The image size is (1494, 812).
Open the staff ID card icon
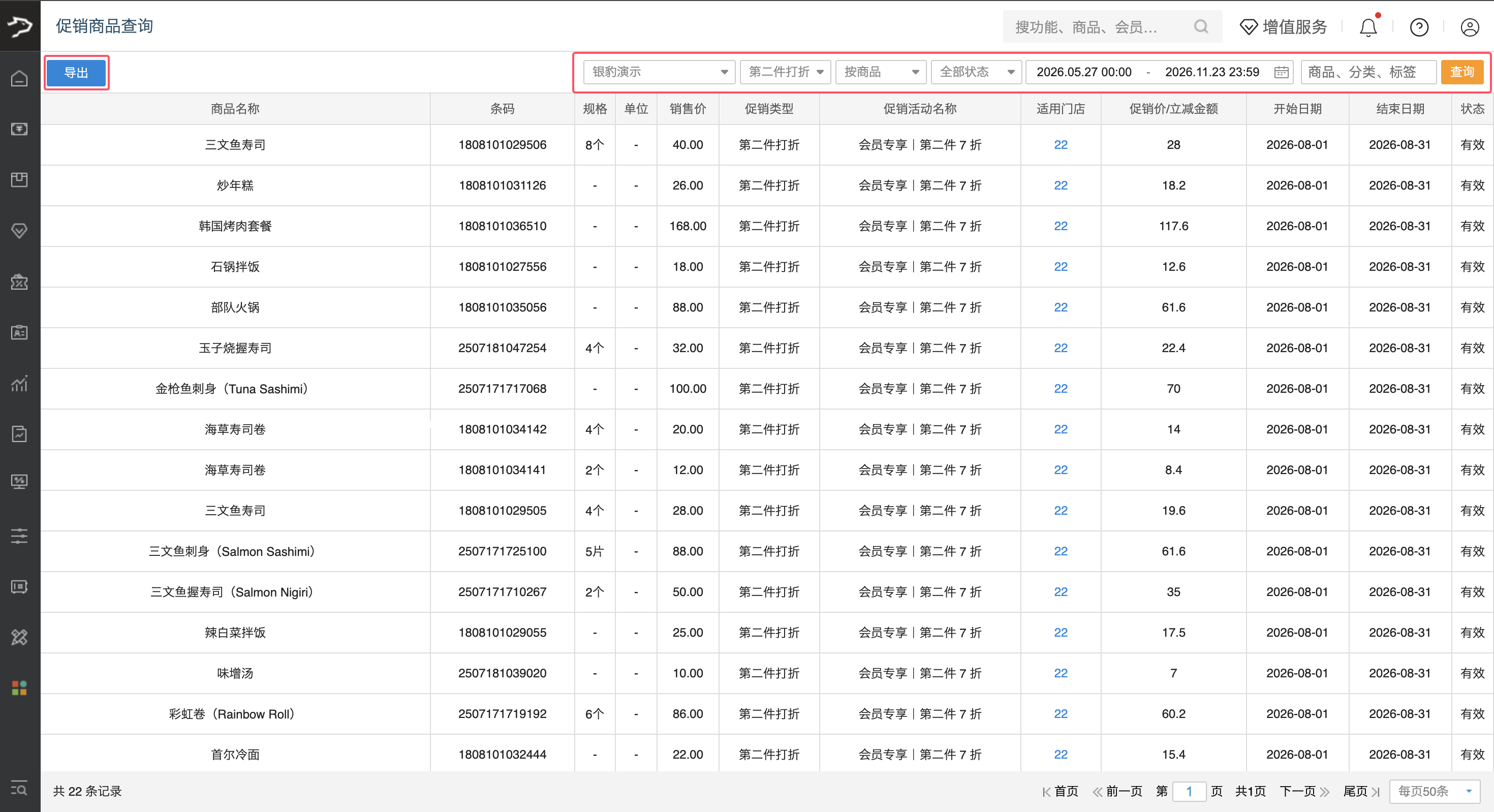20,332
